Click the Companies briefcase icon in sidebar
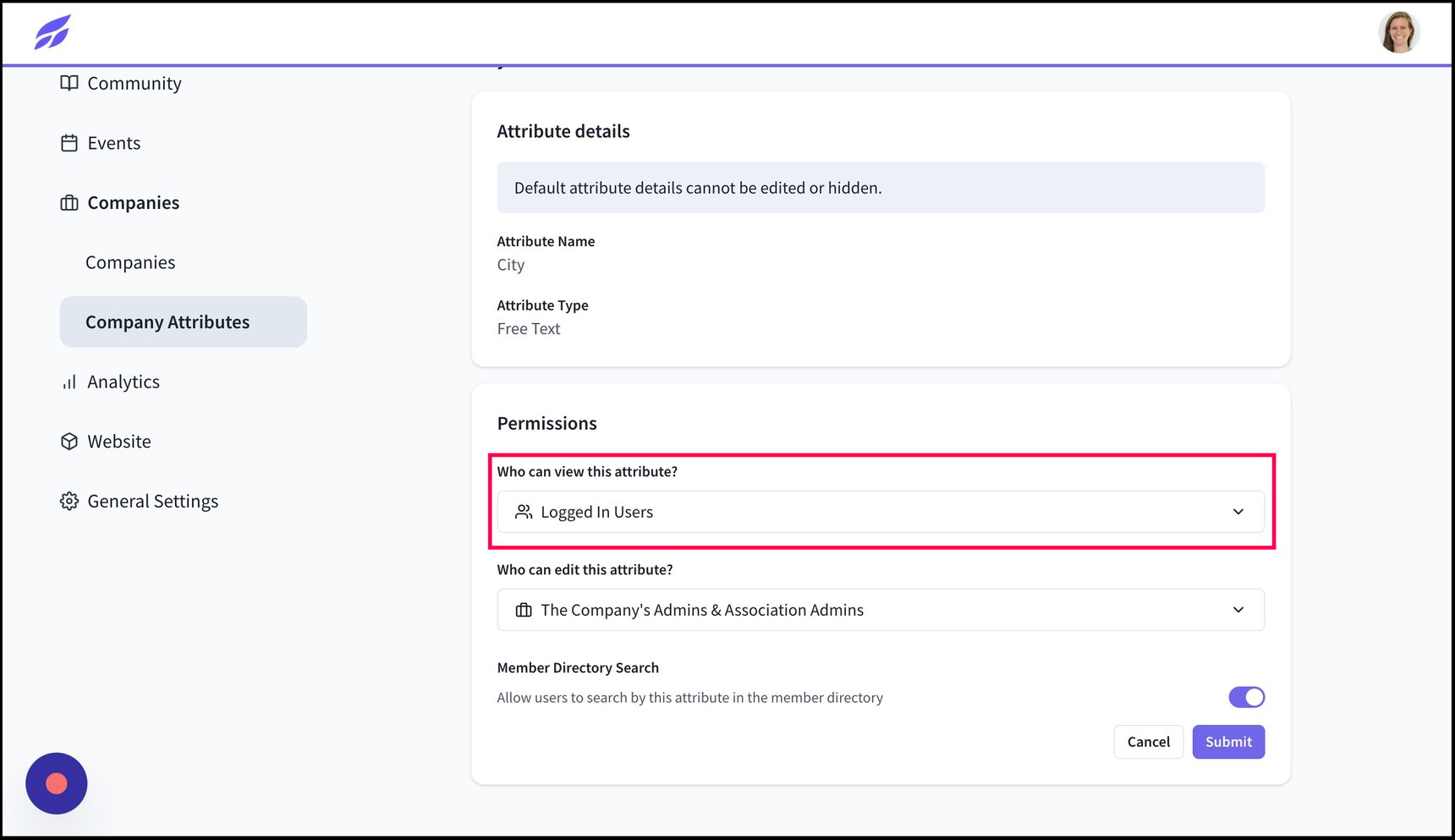The width and height of the screenshot is (1455, 840). 69,203
